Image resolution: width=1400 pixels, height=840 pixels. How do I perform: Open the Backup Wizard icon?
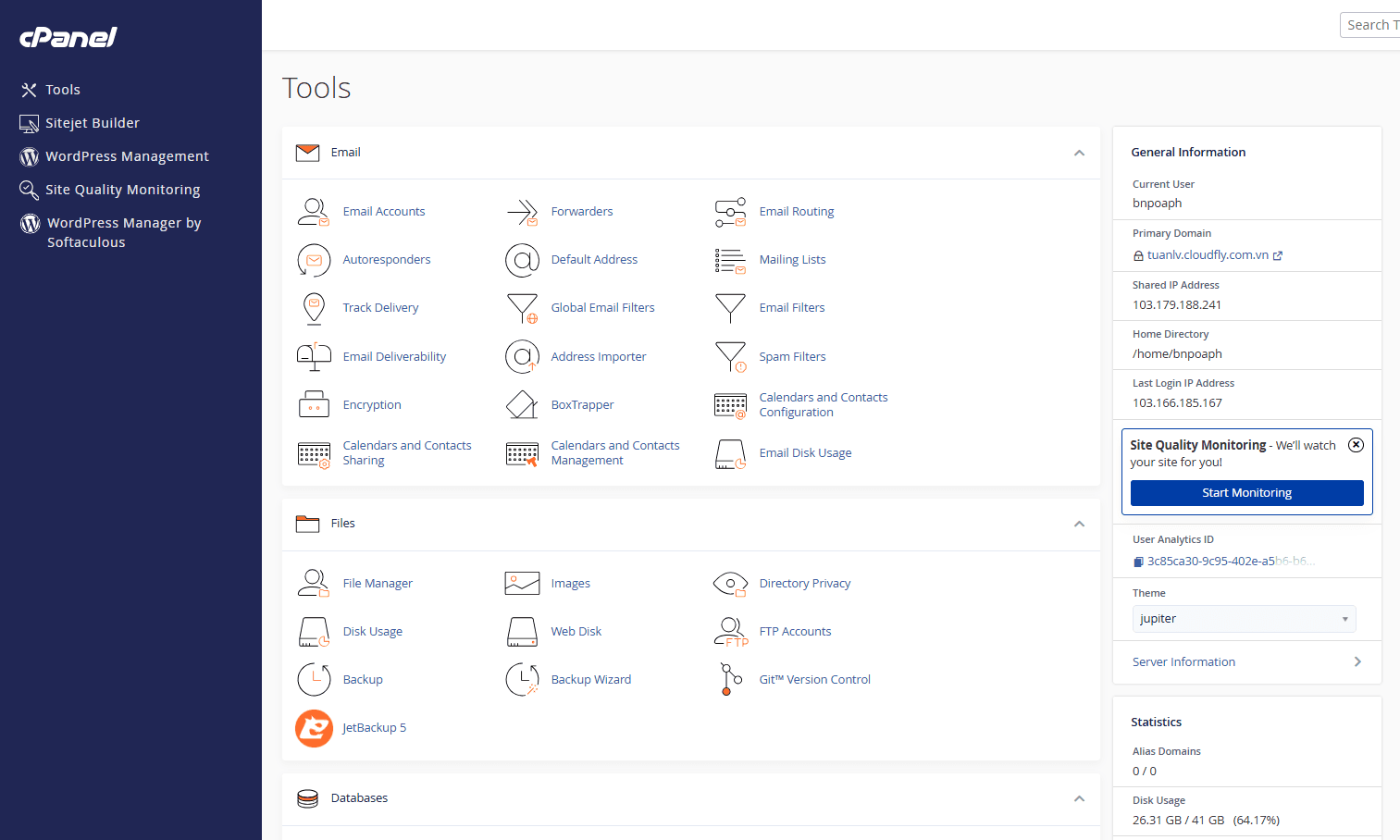pos(522,679)
